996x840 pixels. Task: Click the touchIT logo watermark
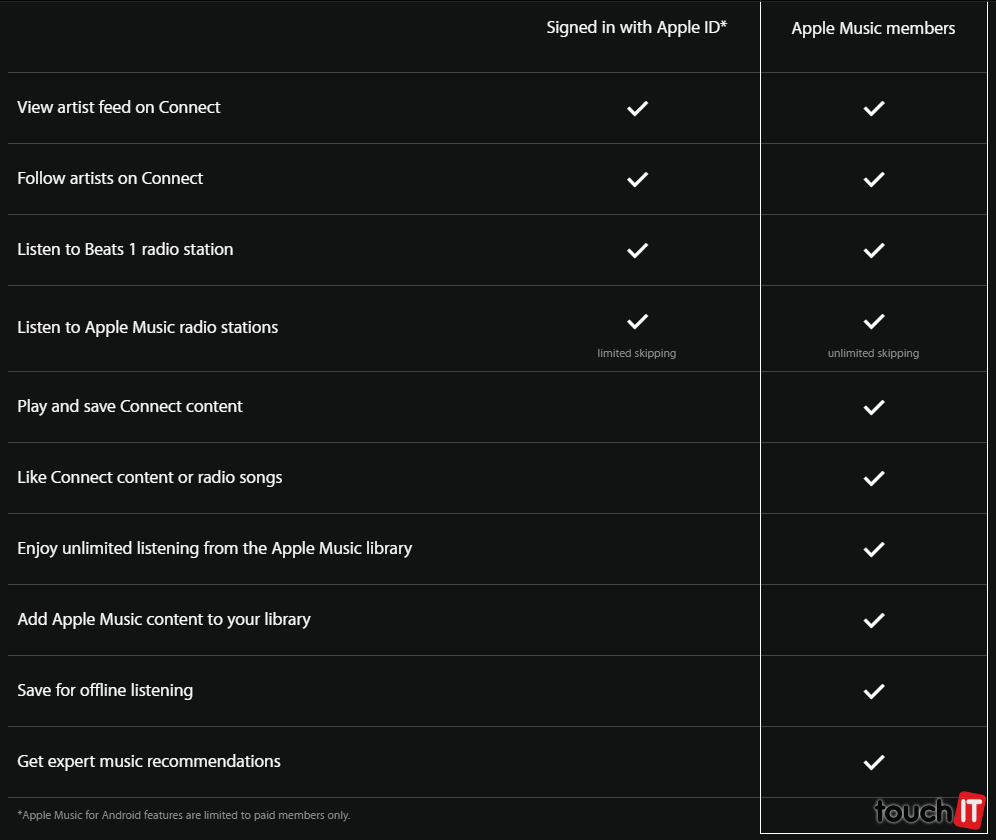(929, 810)
